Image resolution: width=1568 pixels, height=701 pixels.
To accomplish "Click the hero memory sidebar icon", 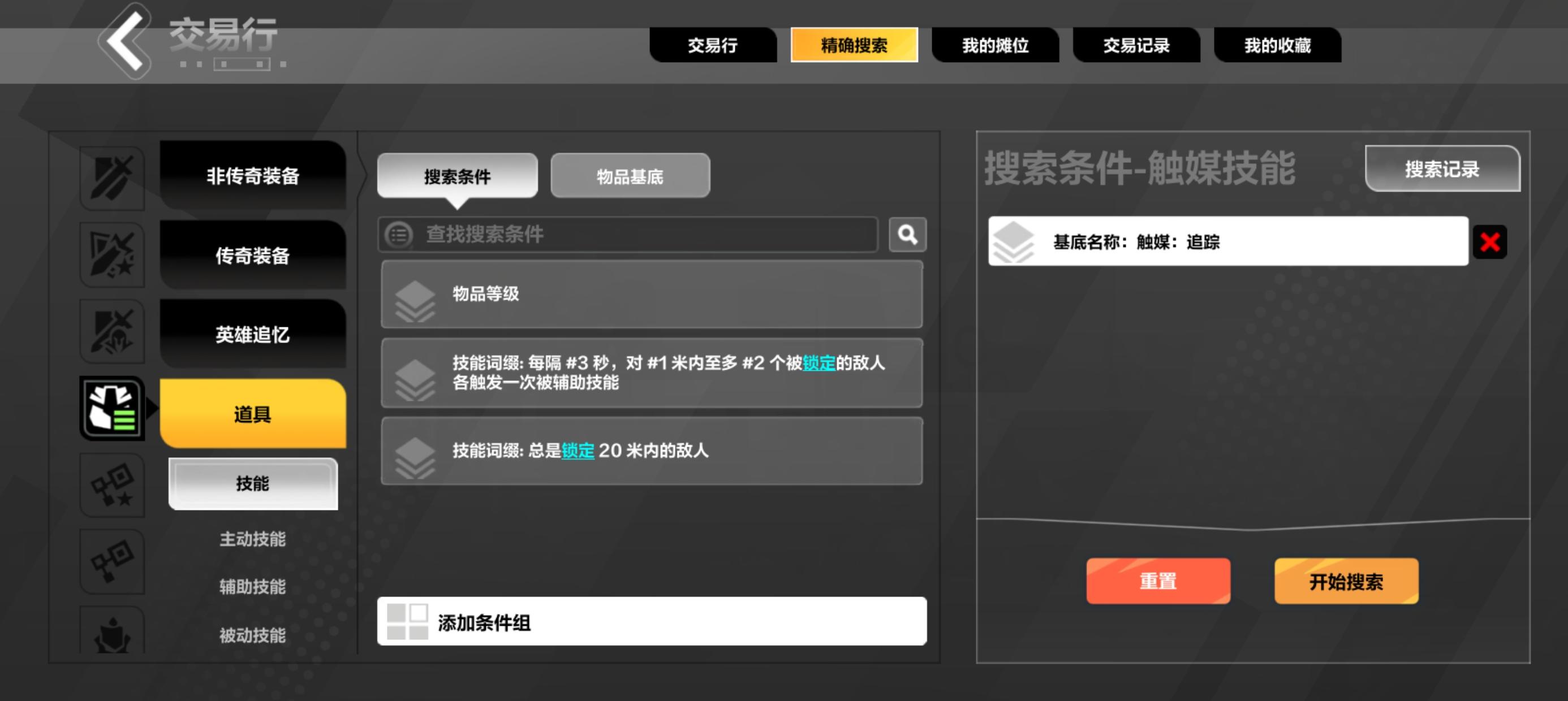I will [x=112, y=331].
